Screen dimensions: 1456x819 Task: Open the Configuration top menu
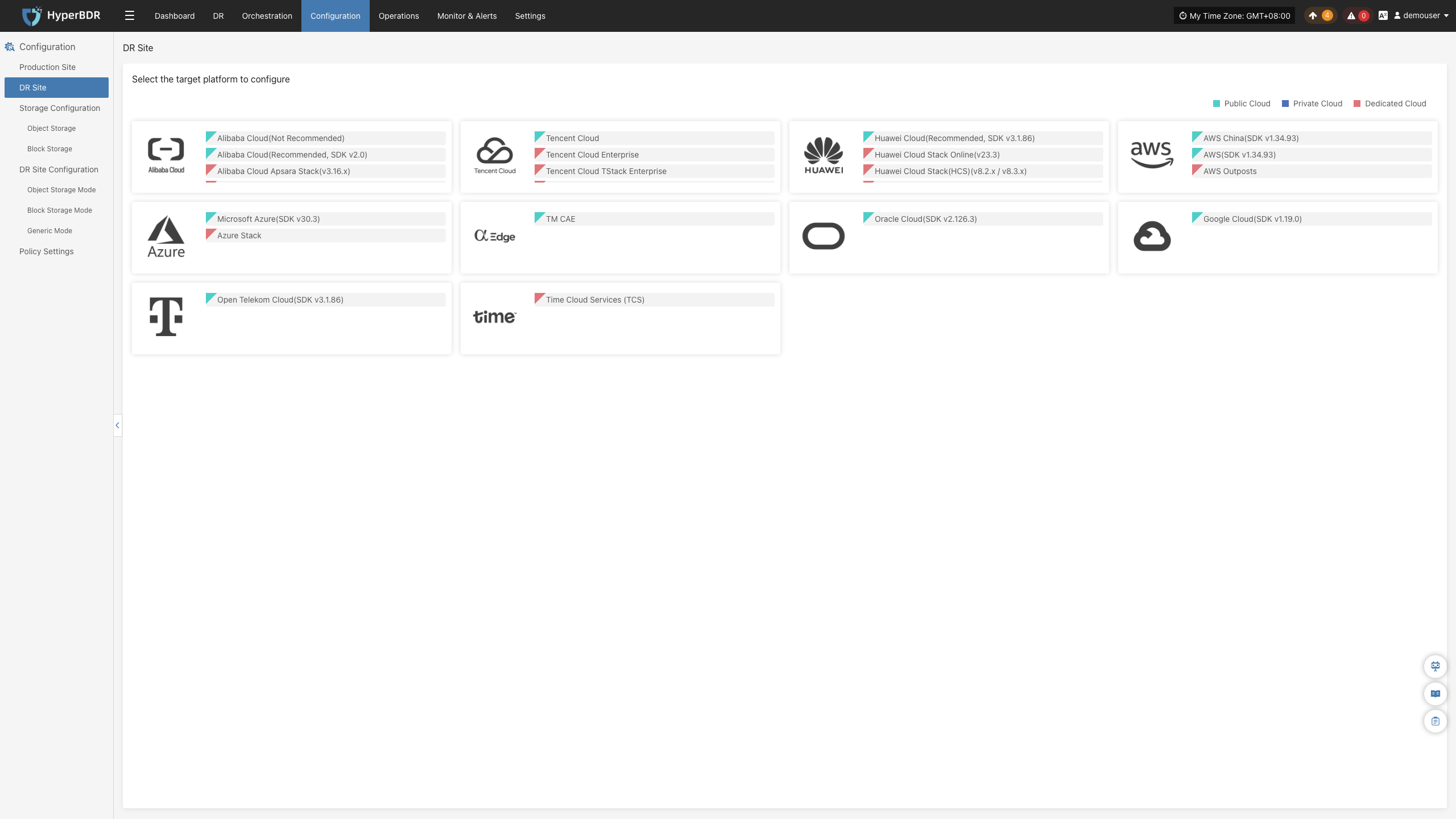click(x=336, y=16)
